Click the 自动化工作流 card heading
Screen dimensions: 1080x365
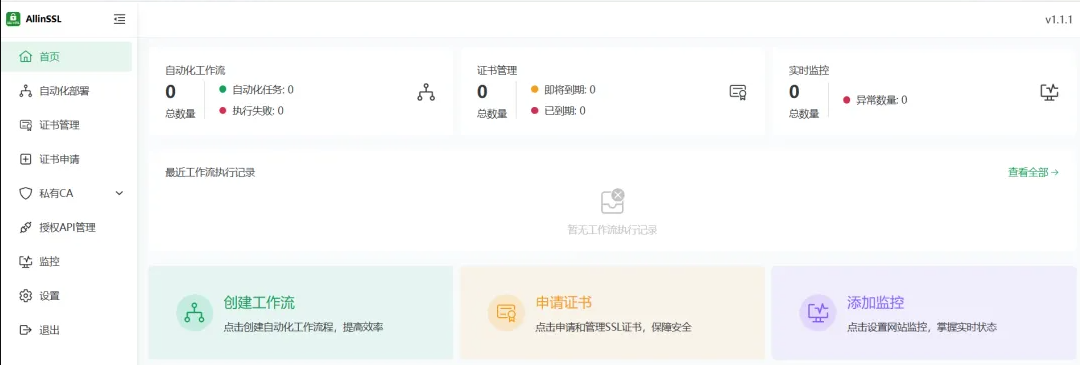pyautogui.click(x=196, y=70)
